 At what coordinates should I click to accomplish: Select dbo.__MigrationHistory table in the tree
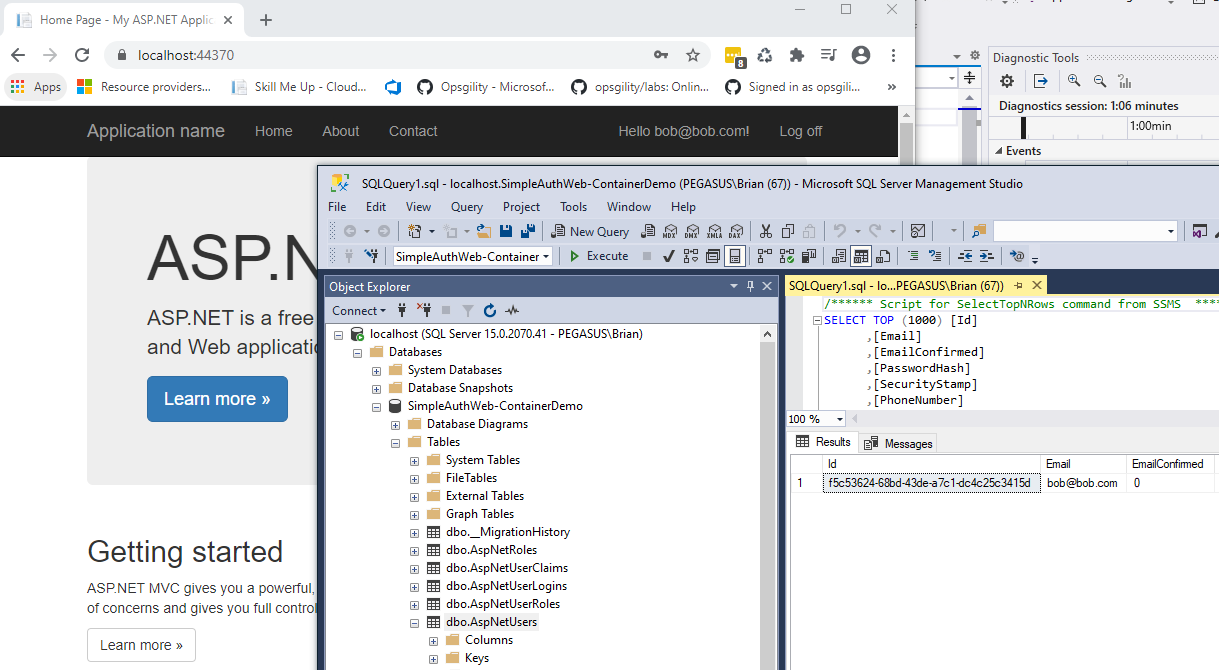click(x=508, y=532)
